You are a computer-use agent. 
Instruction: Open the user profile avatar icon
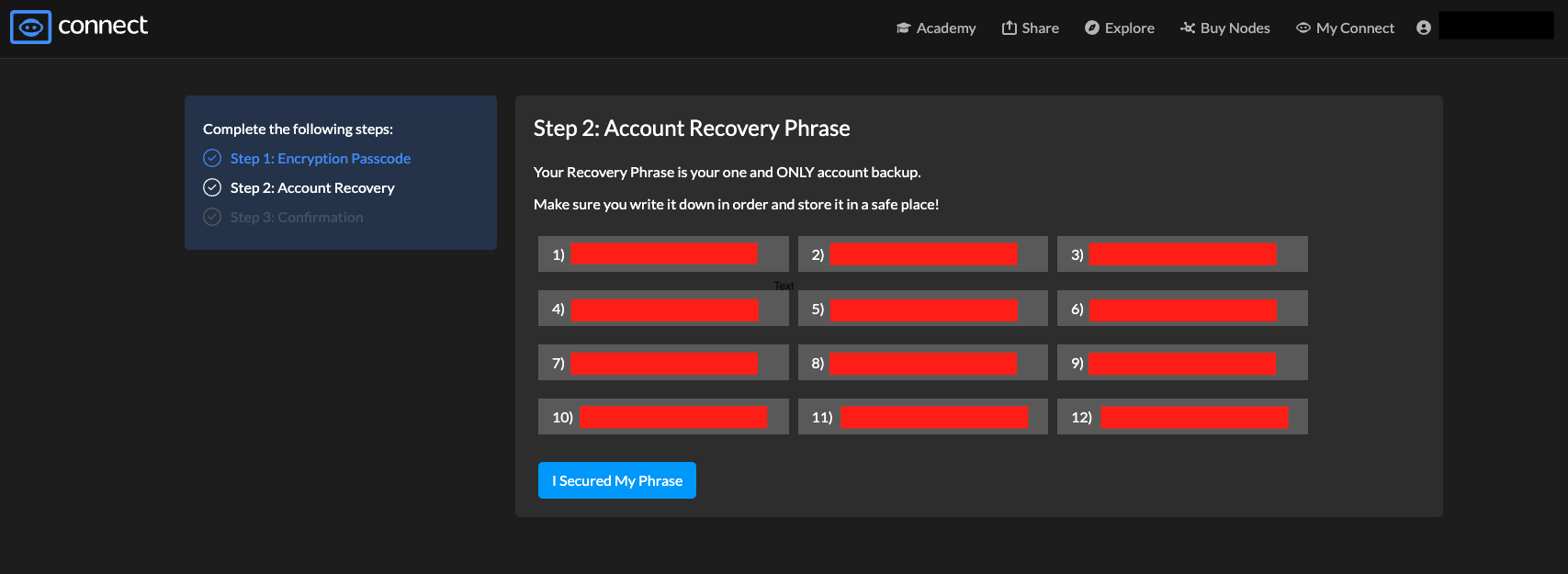(1424, 28)
